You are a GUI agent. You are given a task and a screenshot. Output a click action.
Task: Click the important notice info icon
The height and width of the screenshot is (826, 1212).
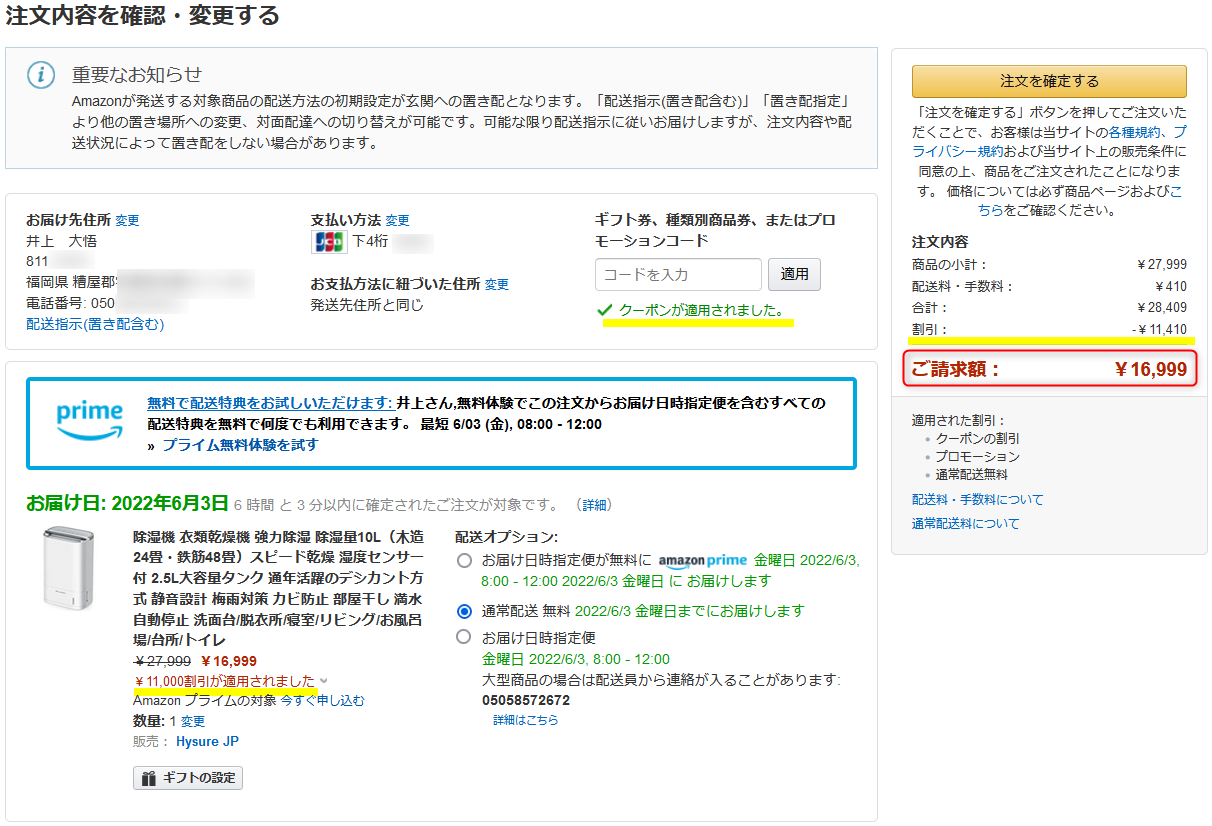pyautogui.click(x=40, y=75)
